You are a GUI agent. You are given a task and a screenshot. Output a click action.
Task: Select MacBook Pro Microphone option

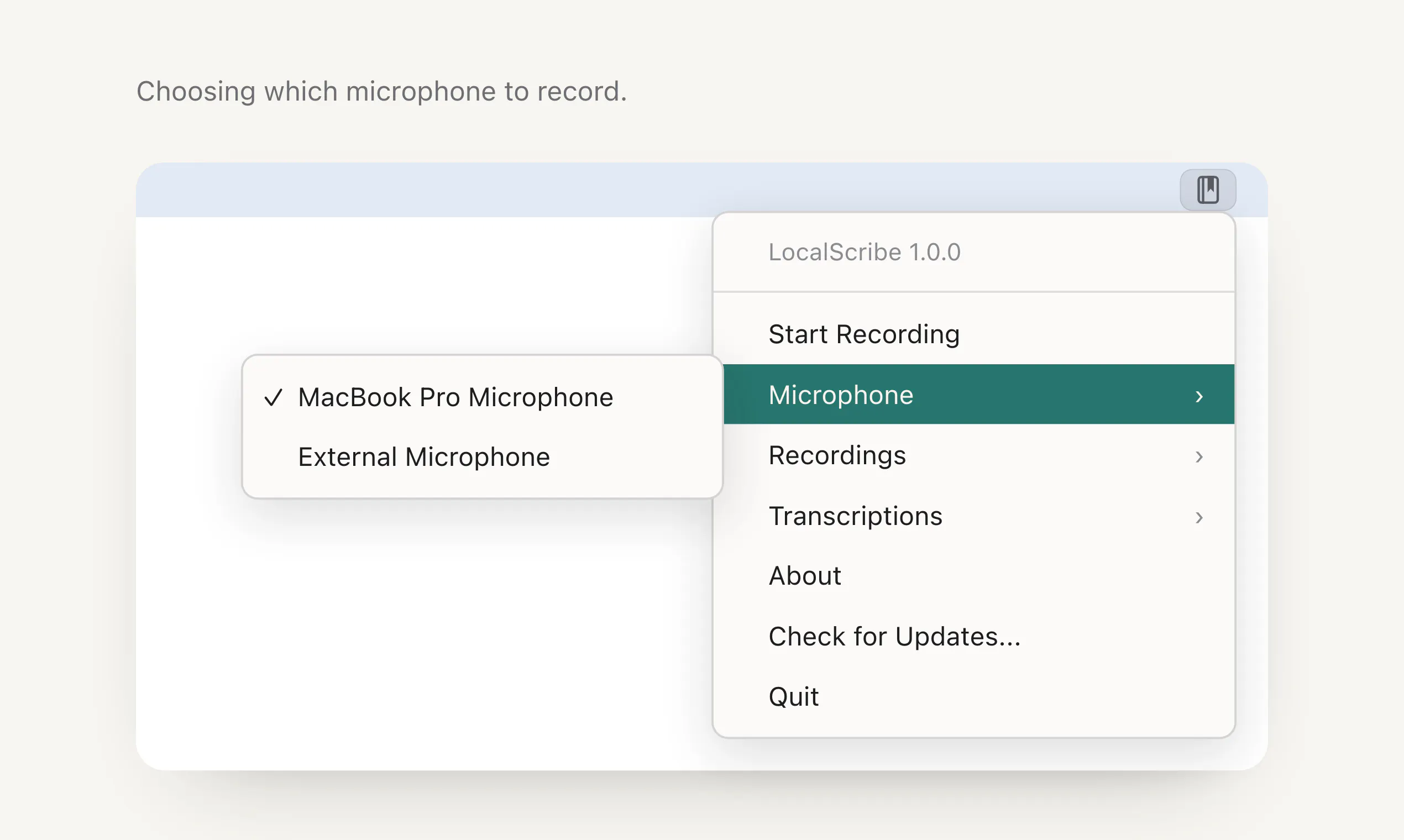[483, 397]
